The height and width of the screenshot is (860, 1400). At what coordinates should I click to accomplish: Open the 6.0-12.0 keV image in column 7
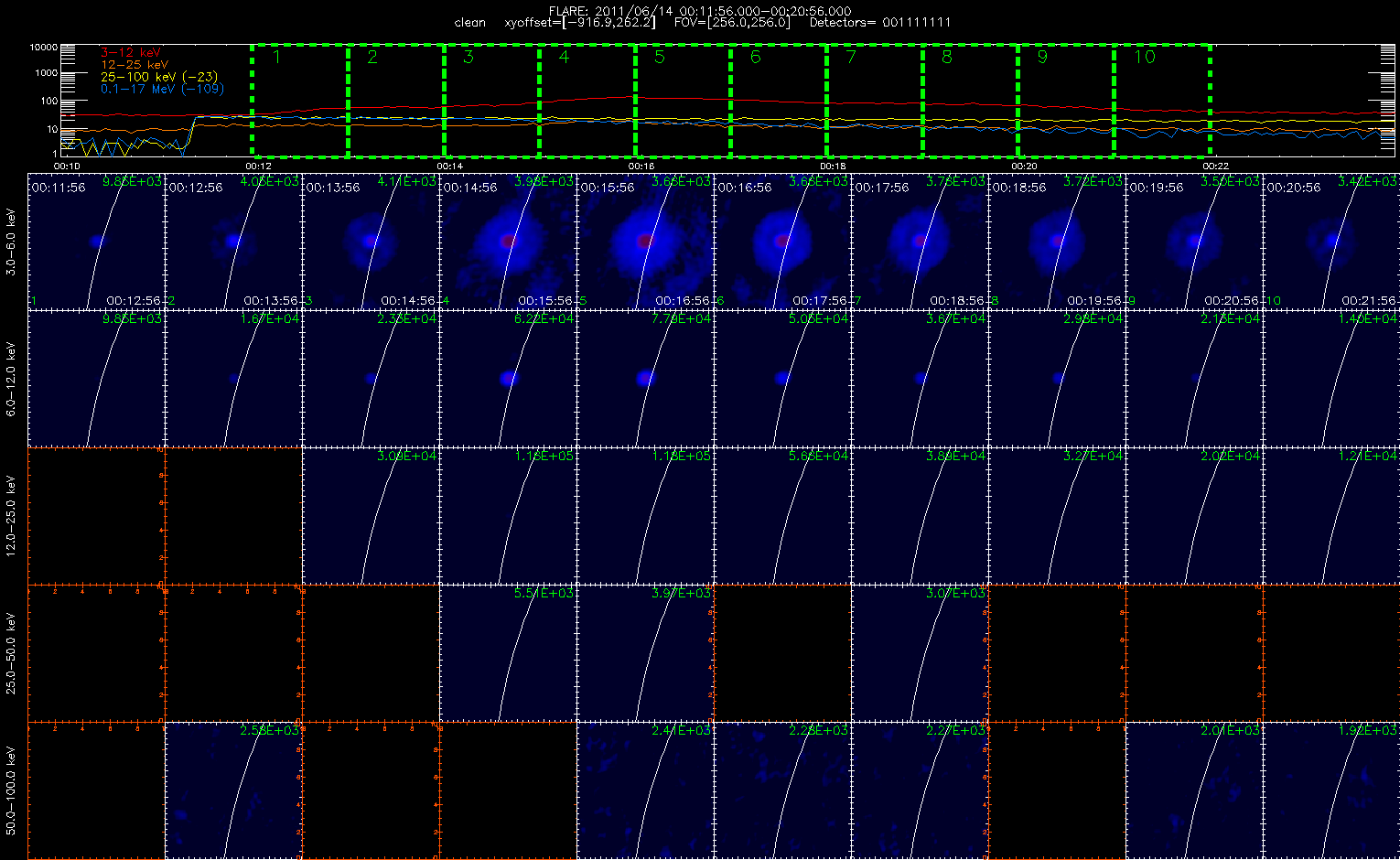click(920, 378)
